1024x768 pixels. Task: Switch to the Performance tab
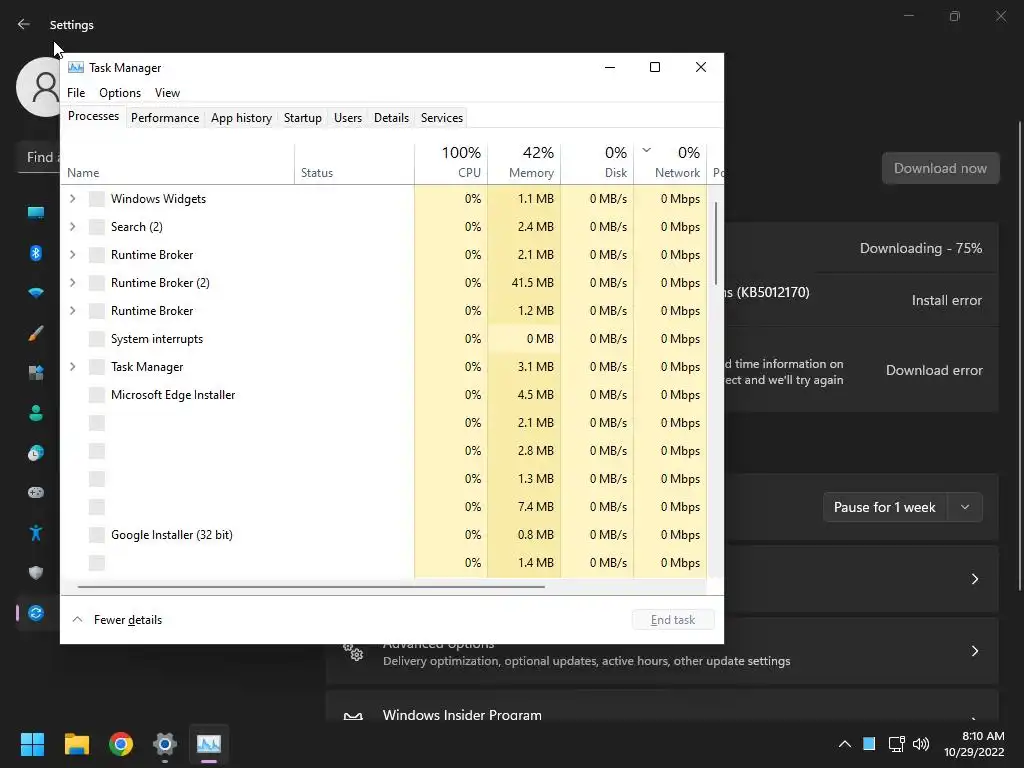coord(165,118)
